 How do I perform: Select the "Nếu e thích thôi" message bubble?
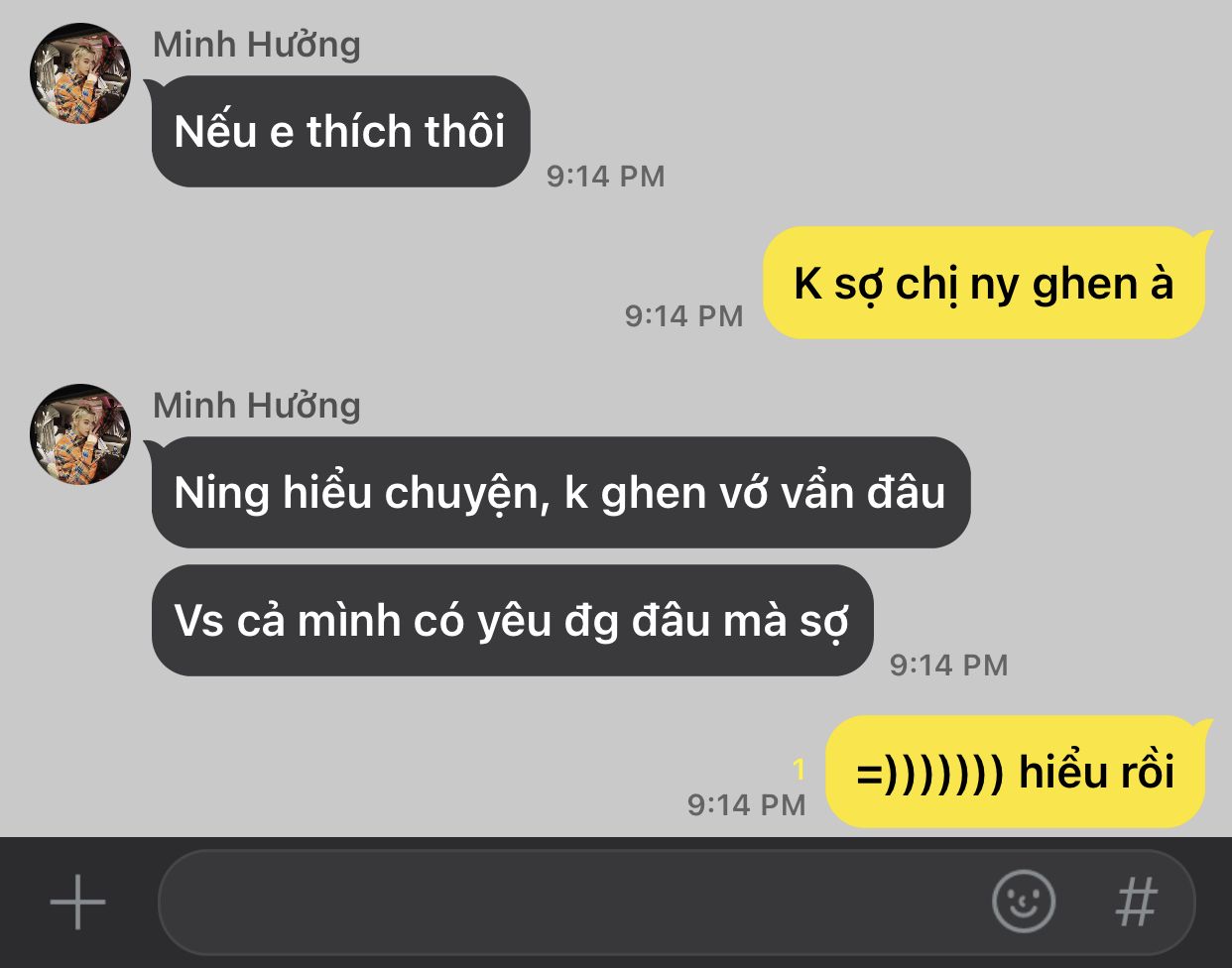click(340, 131)
